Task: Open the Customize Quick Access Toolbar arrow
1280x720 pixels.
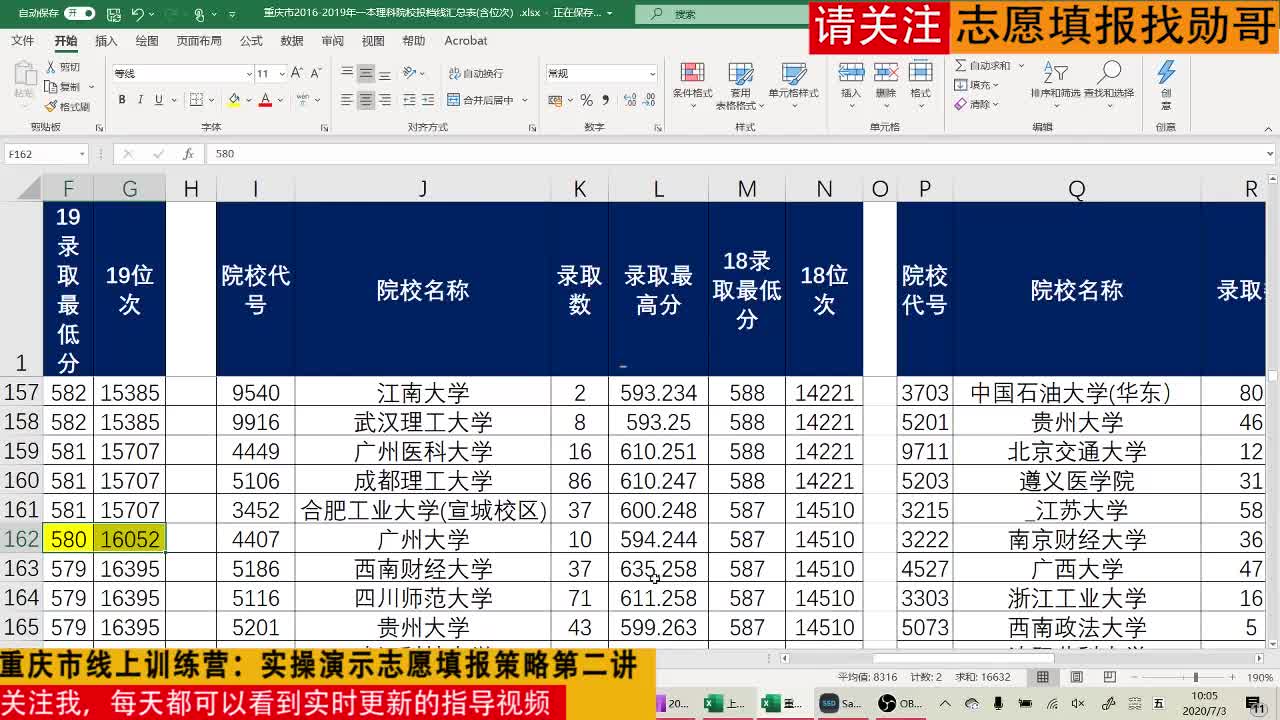Action: 233,15
